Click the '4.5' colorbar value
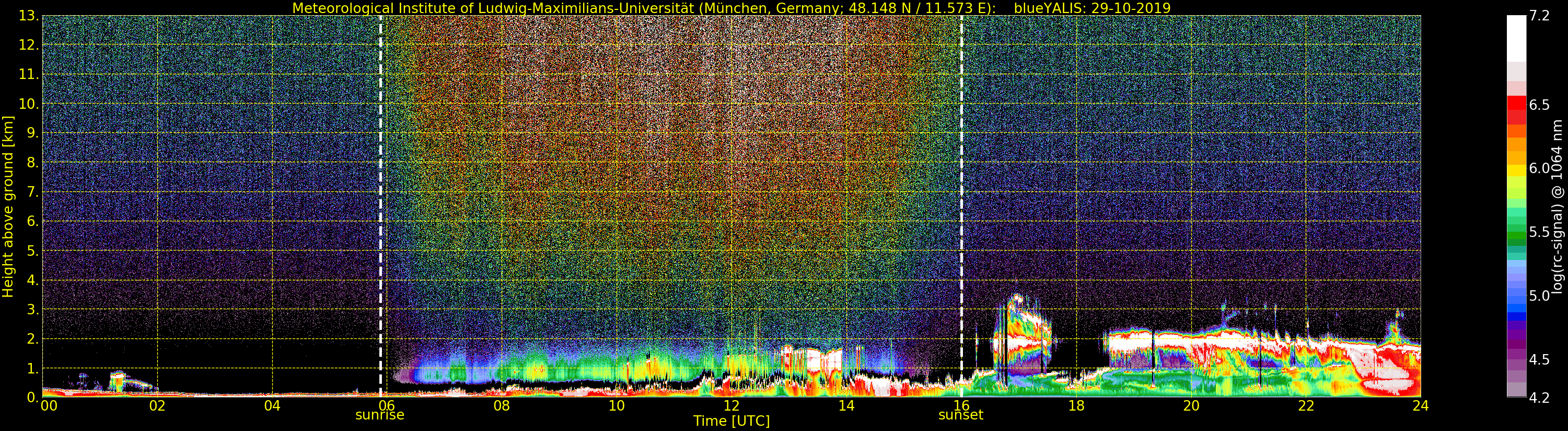Viewport: 1568px width, 431px height. pos(1539,360)
